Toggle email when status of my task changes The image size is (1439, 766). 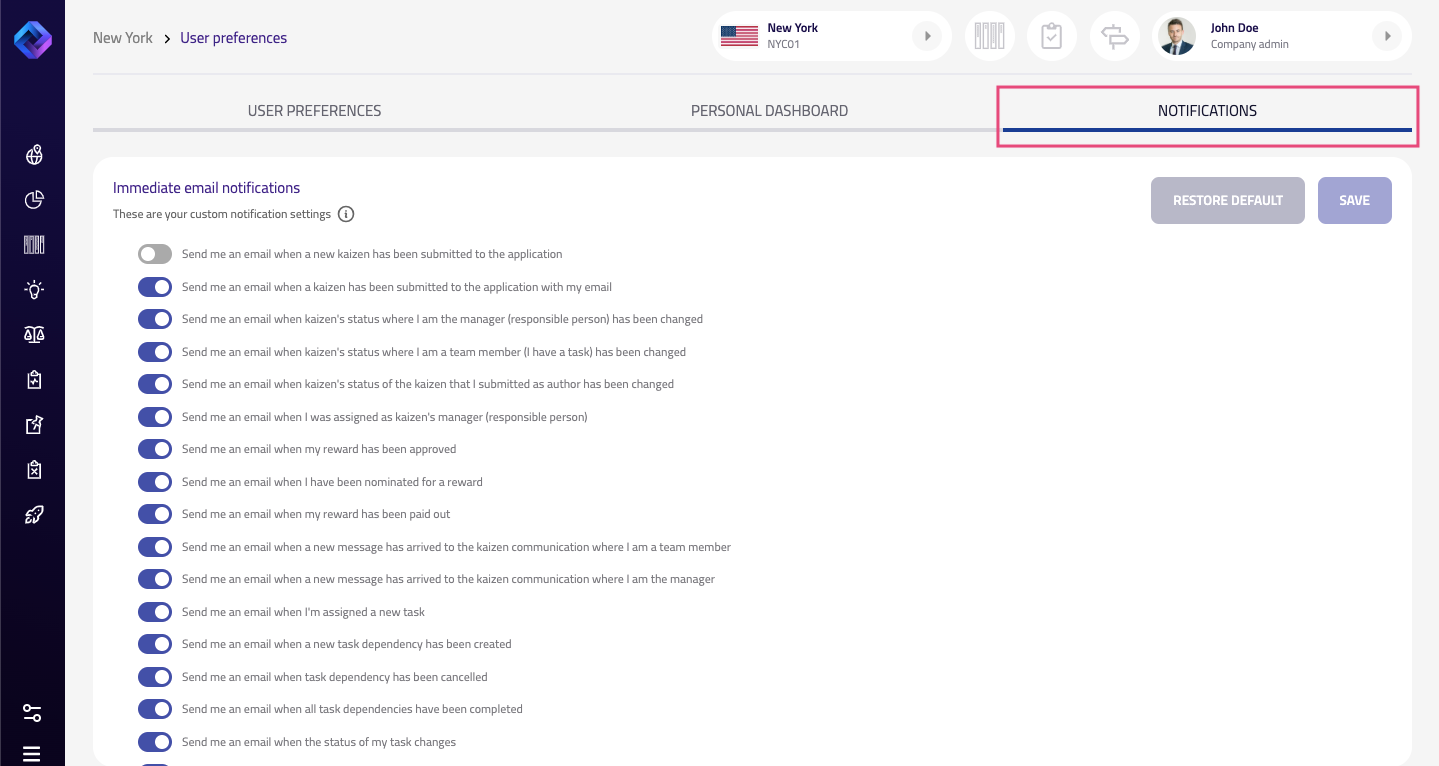pyautogui.click(x=155, y=742)
